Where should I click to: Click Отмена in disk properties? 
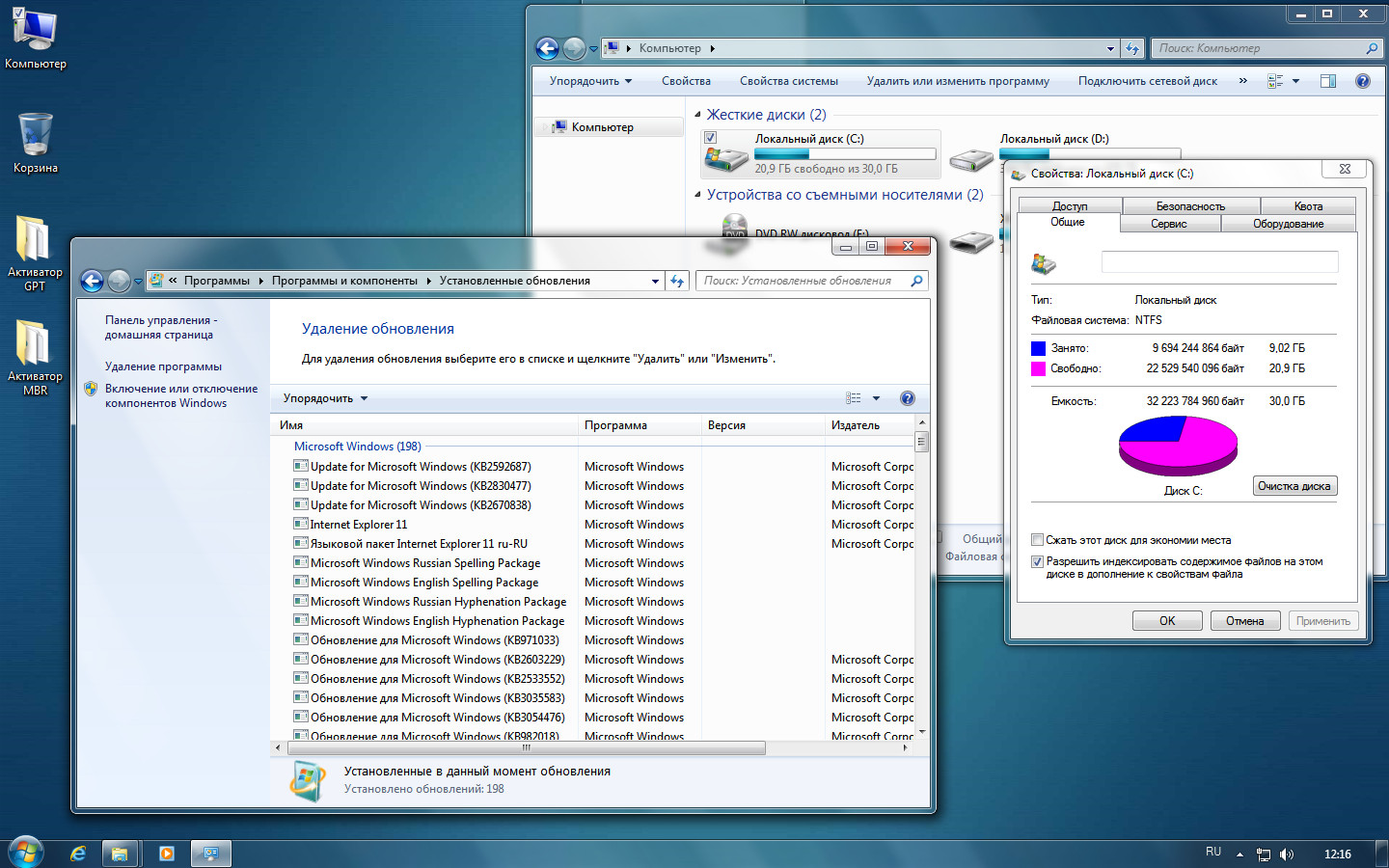pyautogui.click(x=1245, y=621)
